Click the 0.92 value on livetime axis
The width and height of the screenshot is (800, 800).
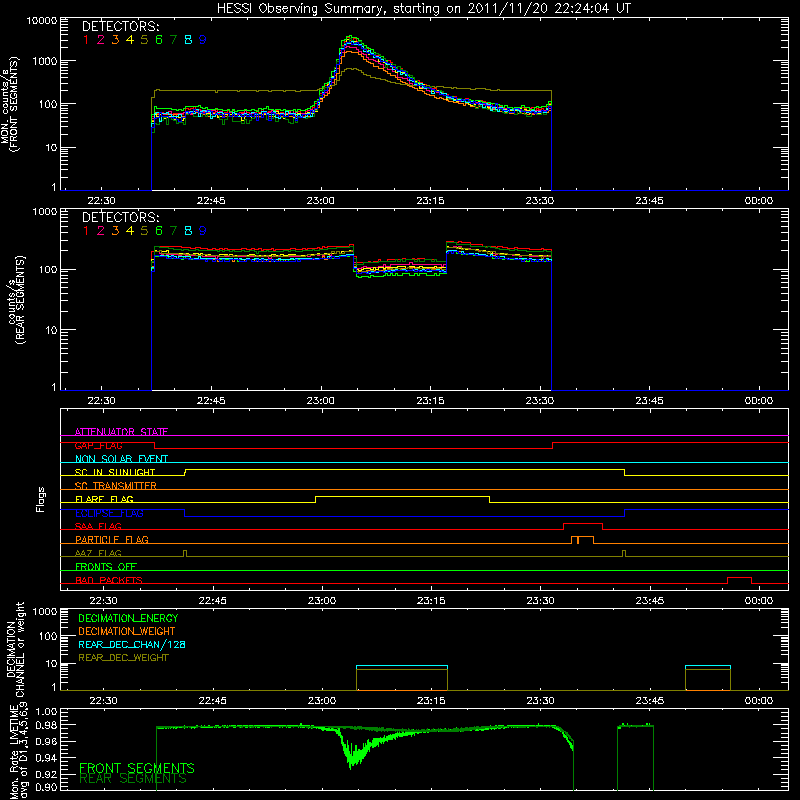point(46,774)
